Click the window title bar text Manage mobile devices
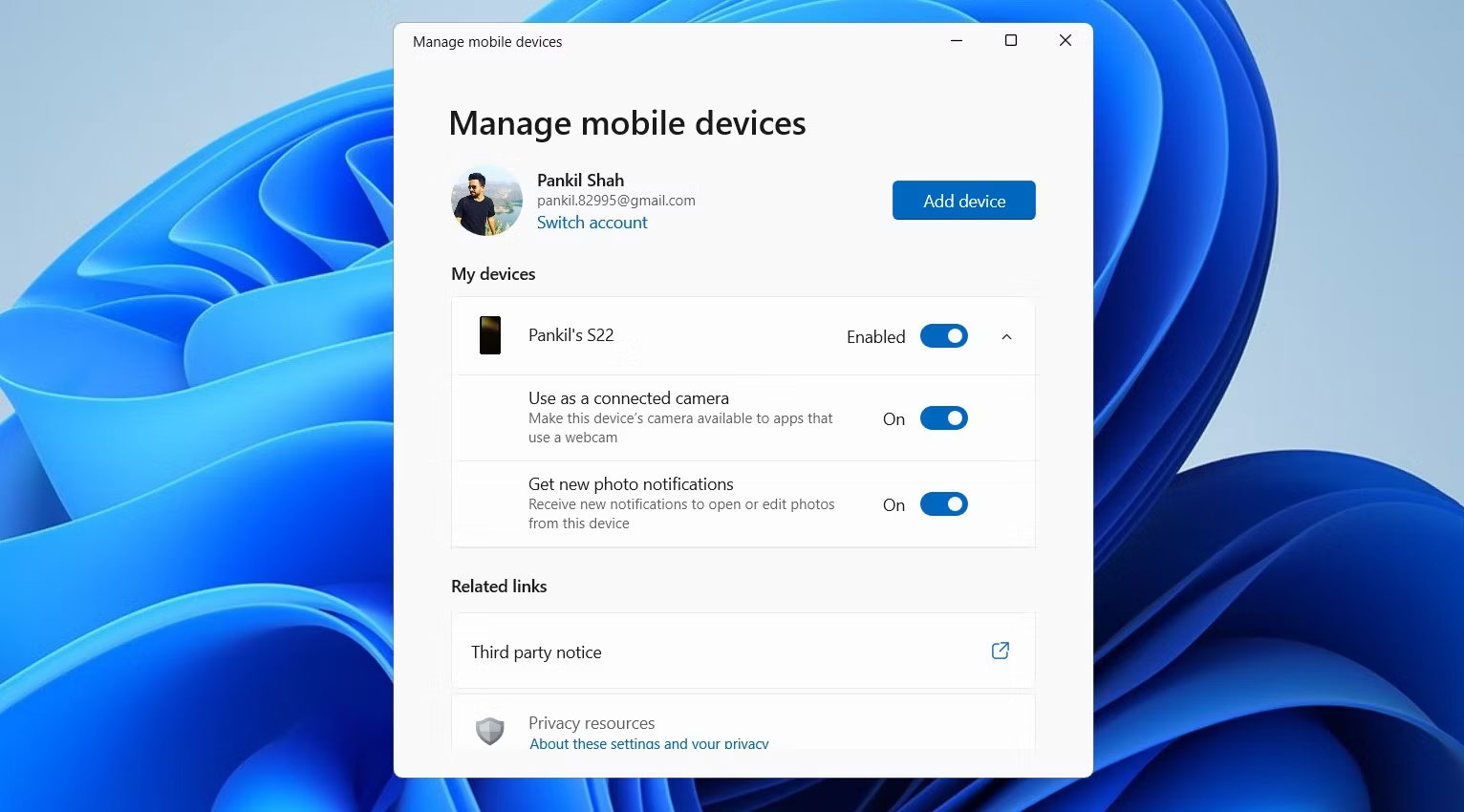This screenshot has width=1464, height=812. click(487, 41)
